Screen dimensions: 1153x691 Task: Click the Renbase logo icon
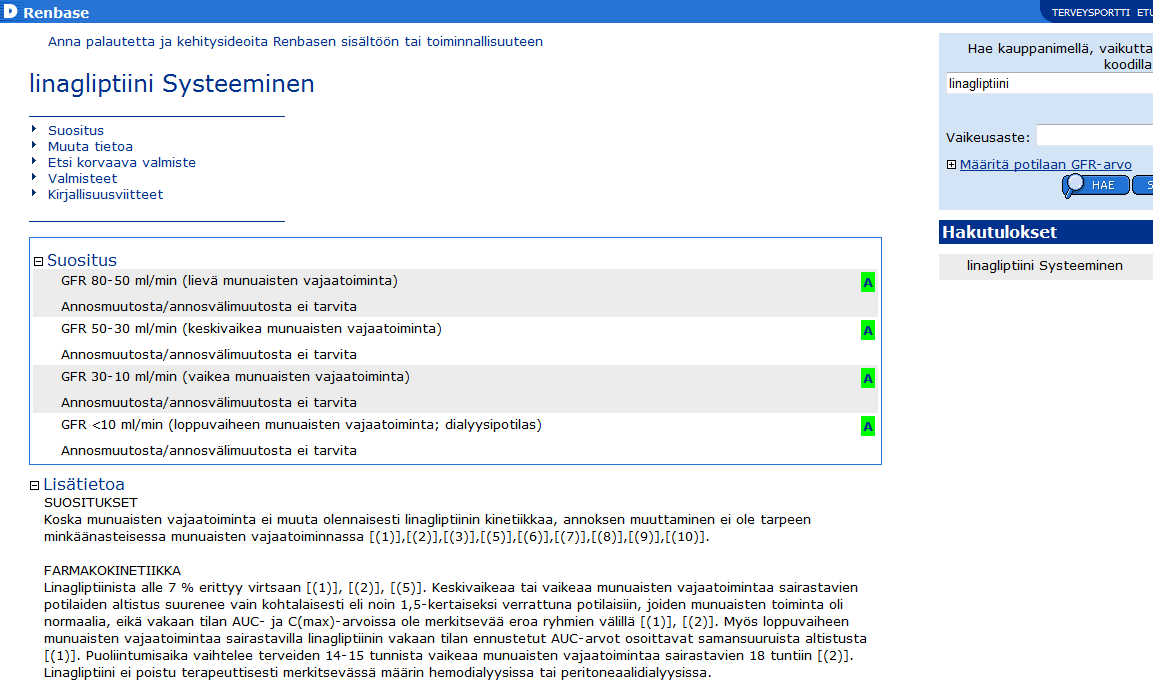[x=10, y=12]
